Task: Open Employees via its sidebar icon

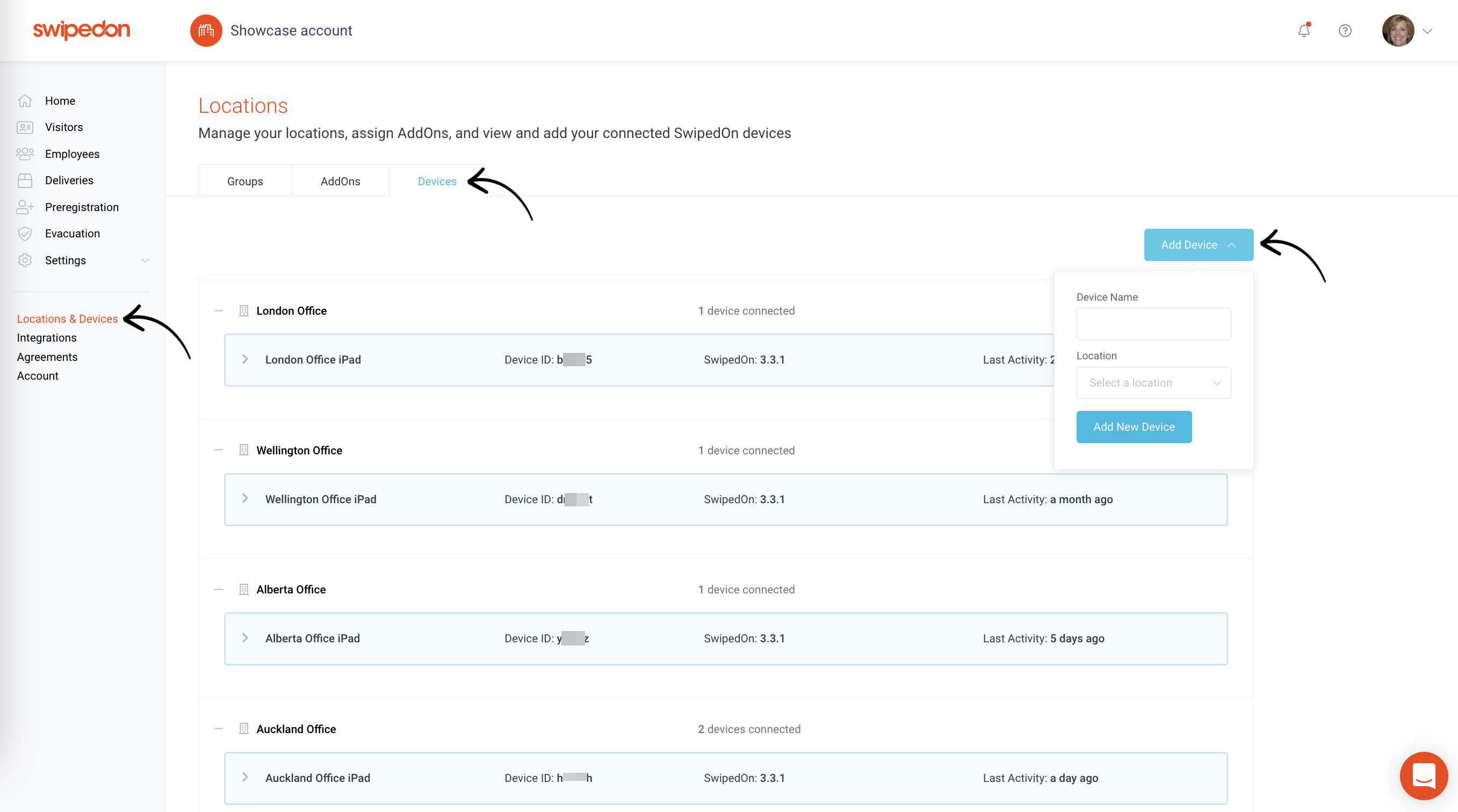Action: (x=25, y=154)
